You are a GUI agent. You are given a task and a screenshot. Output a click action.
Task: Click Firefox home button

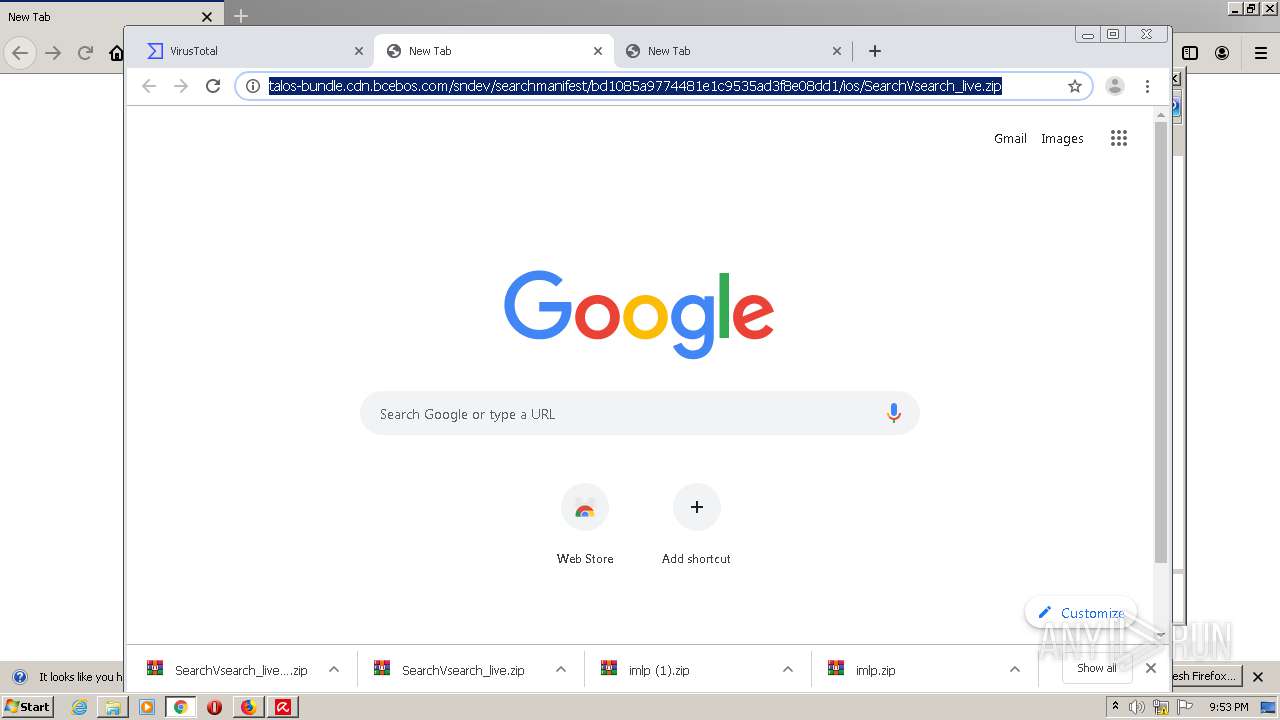[x=116, y=53]
